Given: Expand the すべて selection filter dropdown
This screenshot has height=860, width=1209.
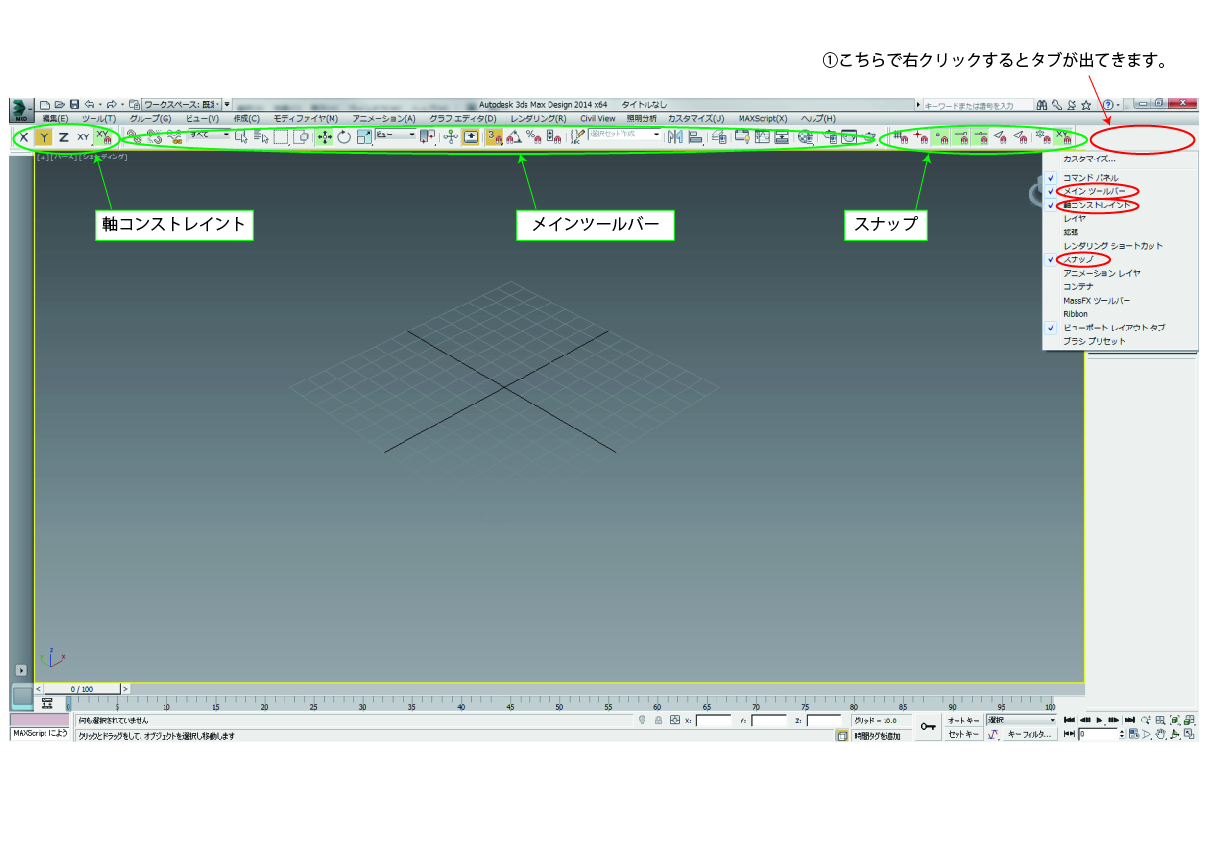Looking at the screenshot, I should (x=210, y=134).
